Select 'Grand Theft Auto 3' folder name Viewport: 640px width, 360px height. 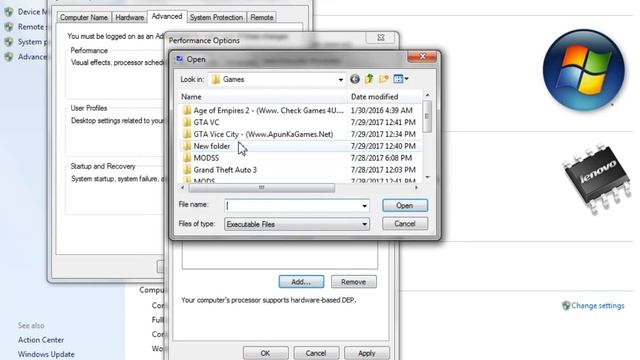tap(225, 169)
